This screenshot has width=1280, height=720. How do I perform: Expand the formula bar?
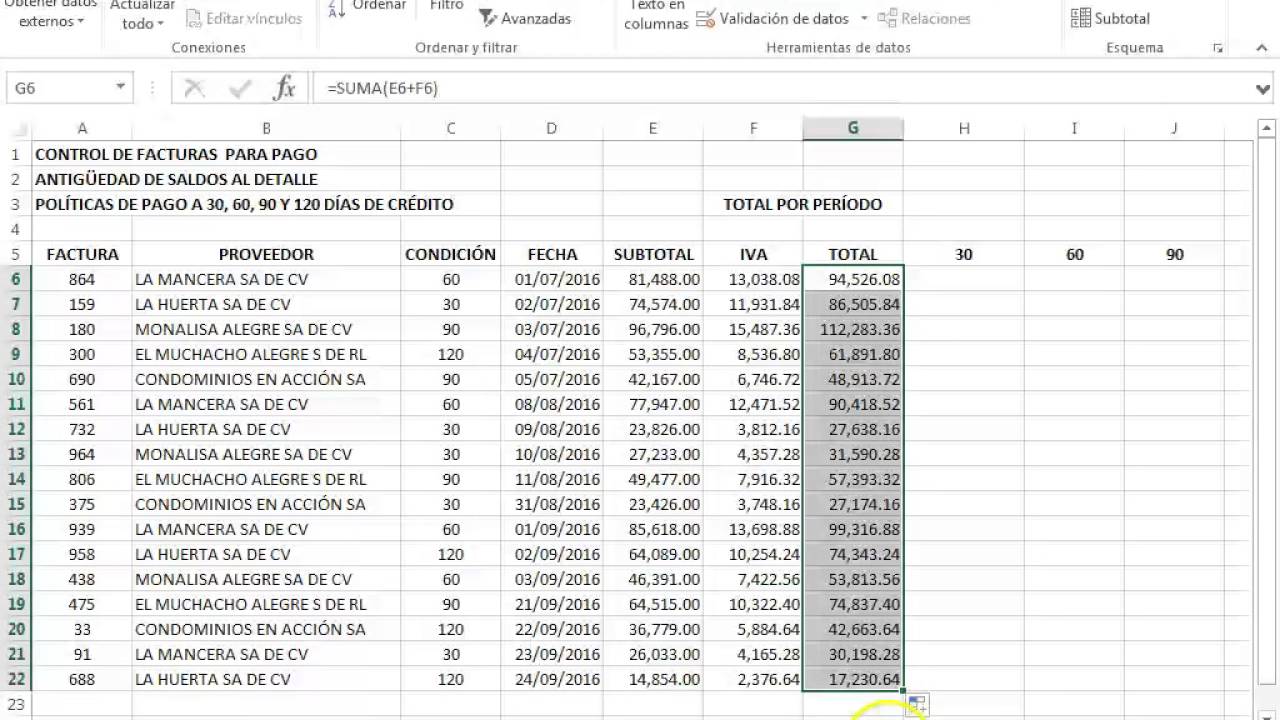coord(1263,89)
